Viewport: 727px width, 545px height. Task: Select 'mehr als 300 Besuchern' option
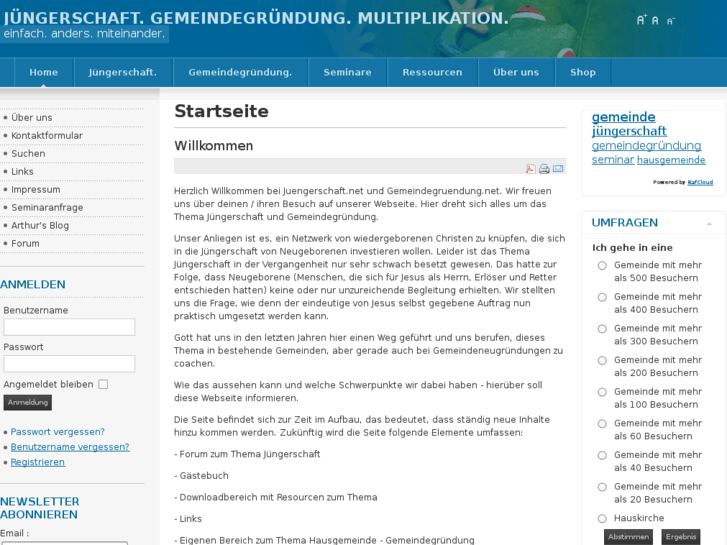point(602,329)
